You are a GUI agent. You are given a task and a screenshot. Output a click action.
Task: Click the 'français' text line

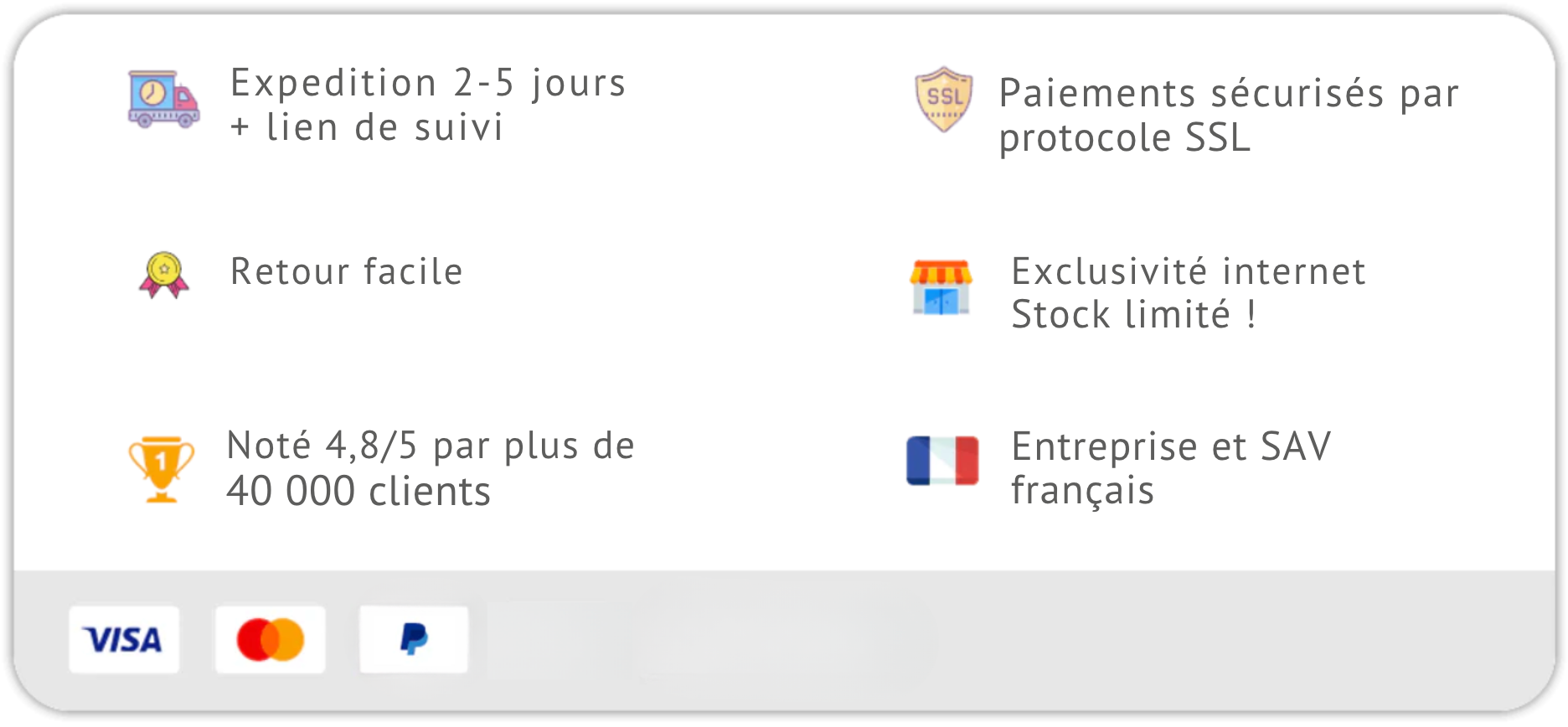(1082, 491)
